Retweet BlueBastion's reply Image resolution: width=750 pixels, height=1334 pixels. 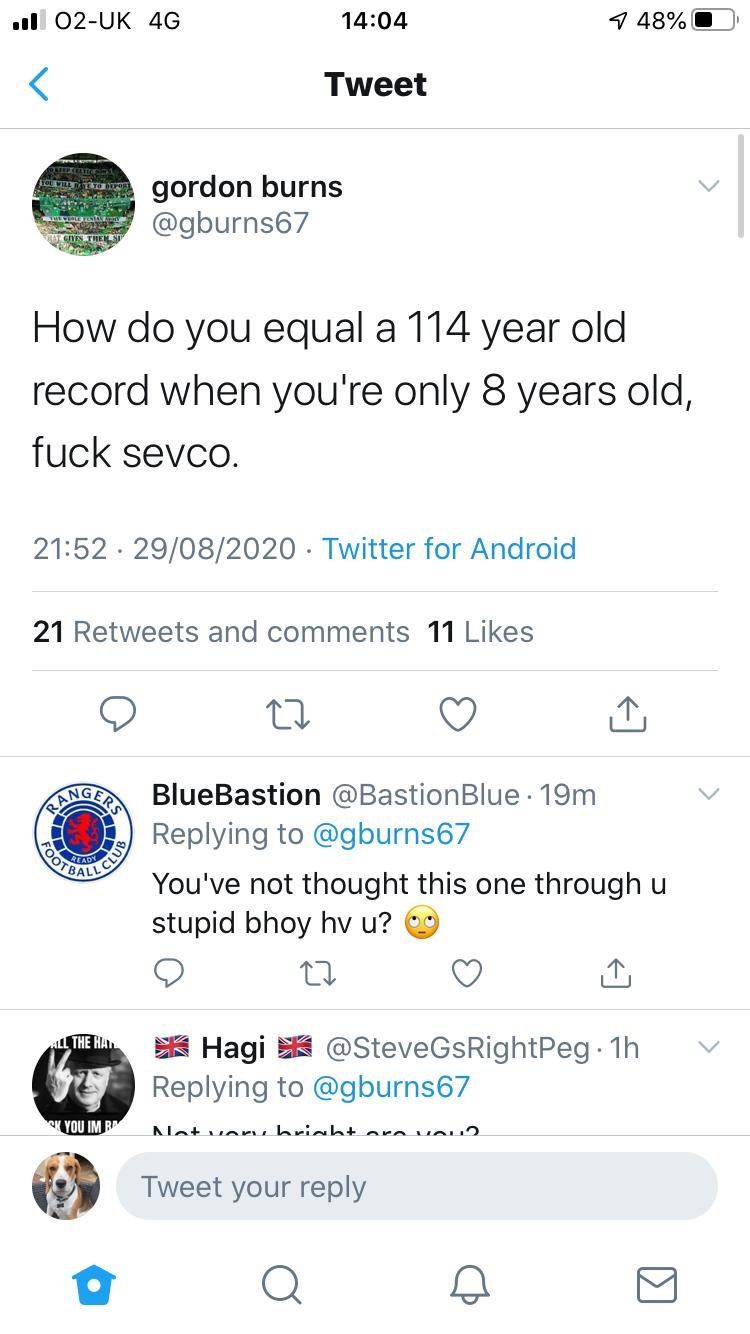[320, 972]
